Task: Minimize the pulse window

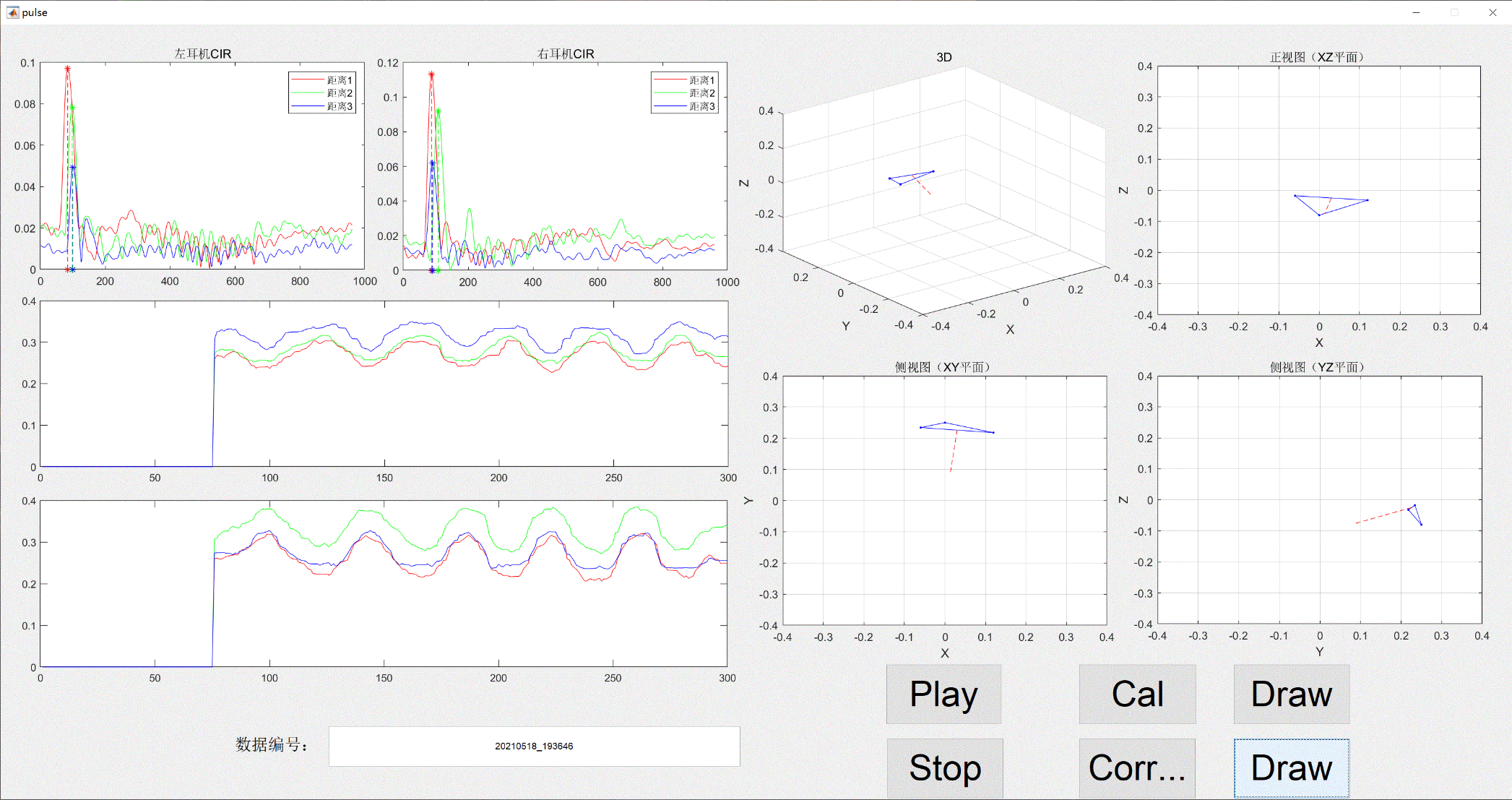Action: point(1416,12)
